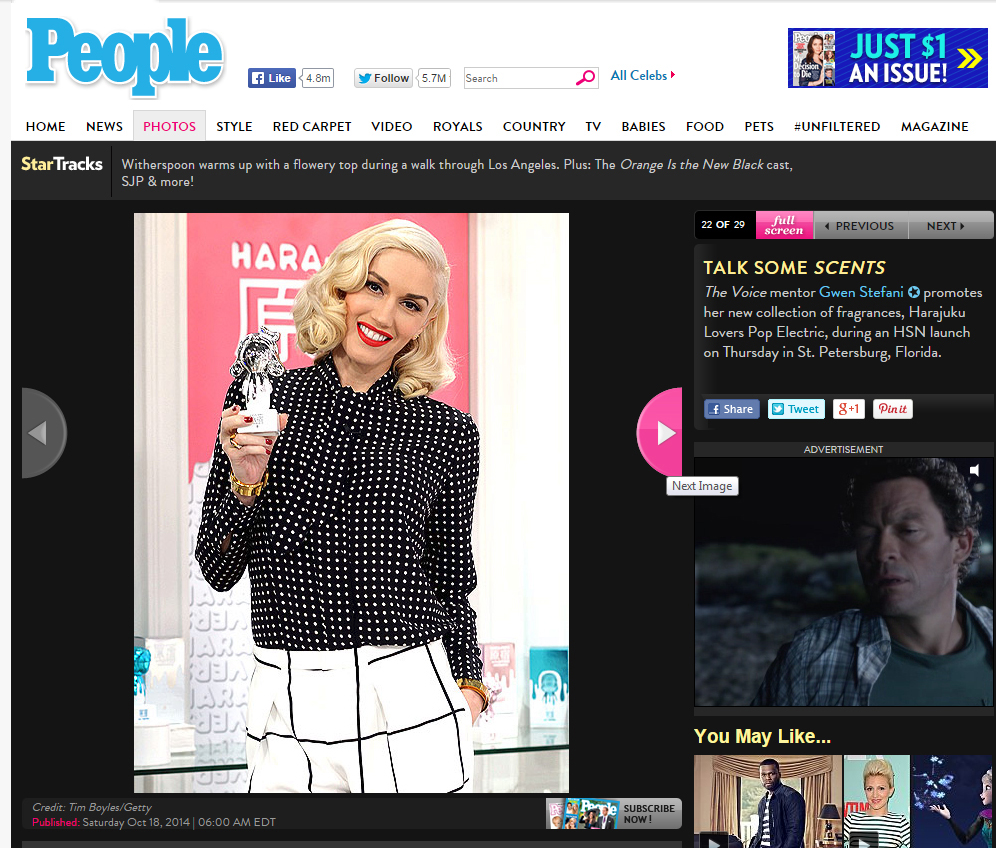Toggle the speaker icon on the video ad
This screenshot has width=996, height=848.
pyautogui.click(x=975, y=470)
